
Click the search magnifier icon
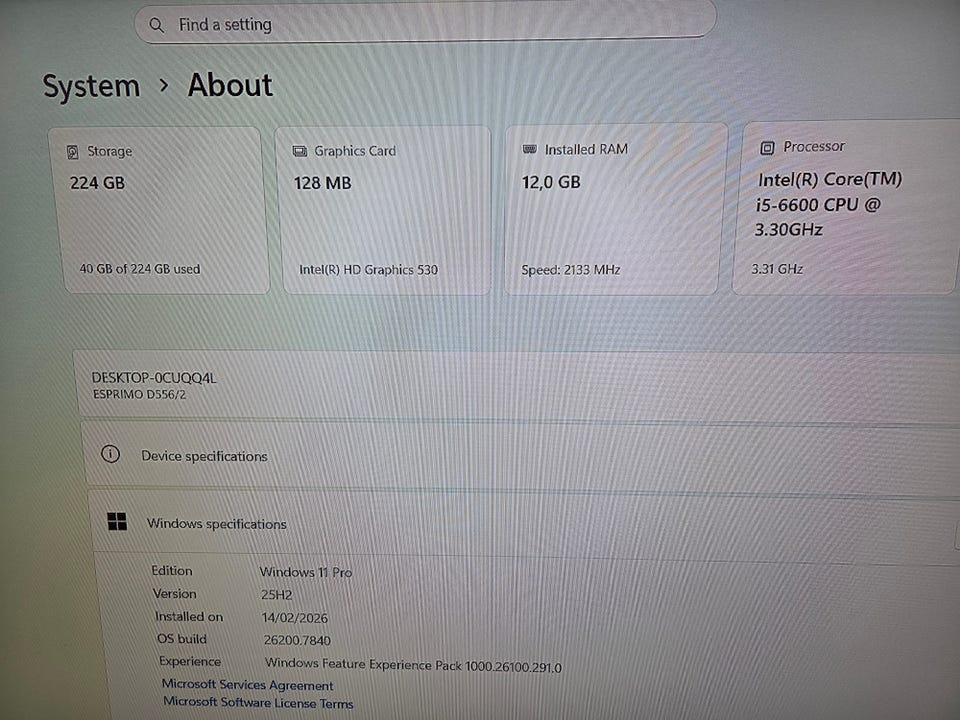[x=157, y=25]
